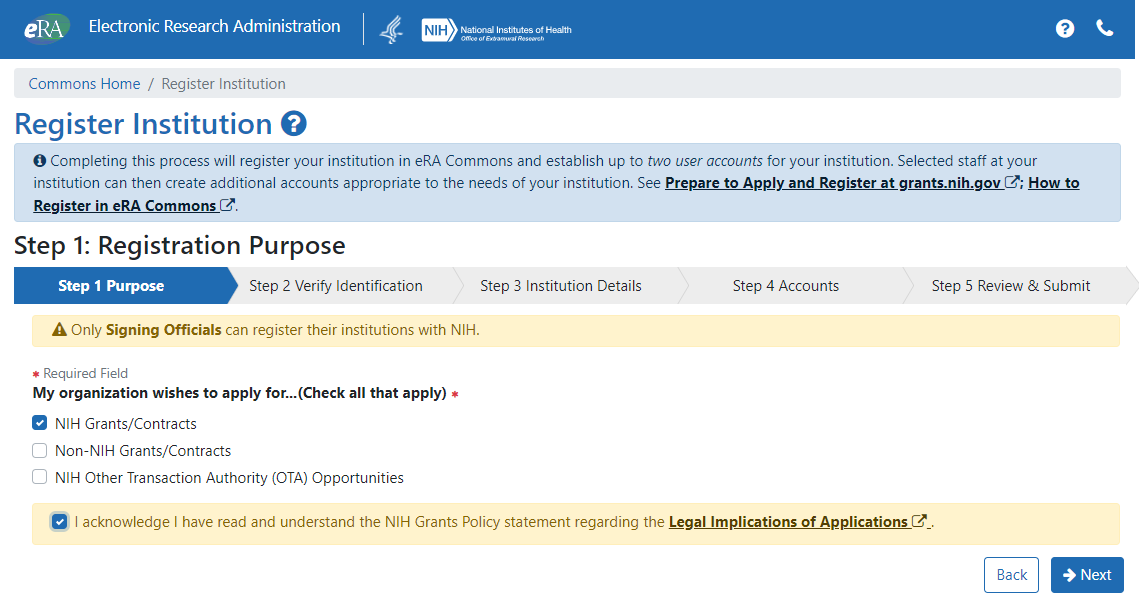The image size is (1144, 600).
Task: Uncheck the NIH Grants/Contracts checkbox
Action: [x=40, y=423]
